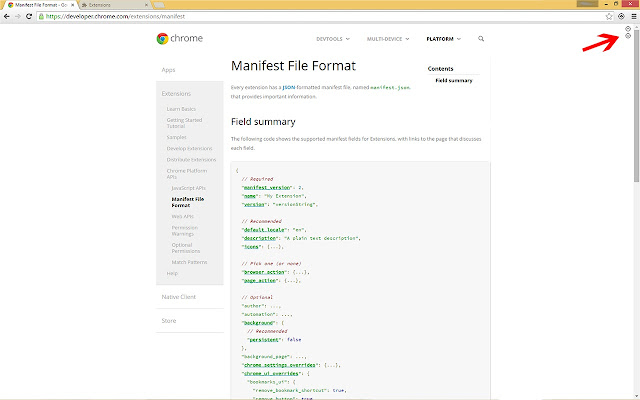The image size is (640, 400).
Task: Click the "author" code line
Action: [261, 306]
